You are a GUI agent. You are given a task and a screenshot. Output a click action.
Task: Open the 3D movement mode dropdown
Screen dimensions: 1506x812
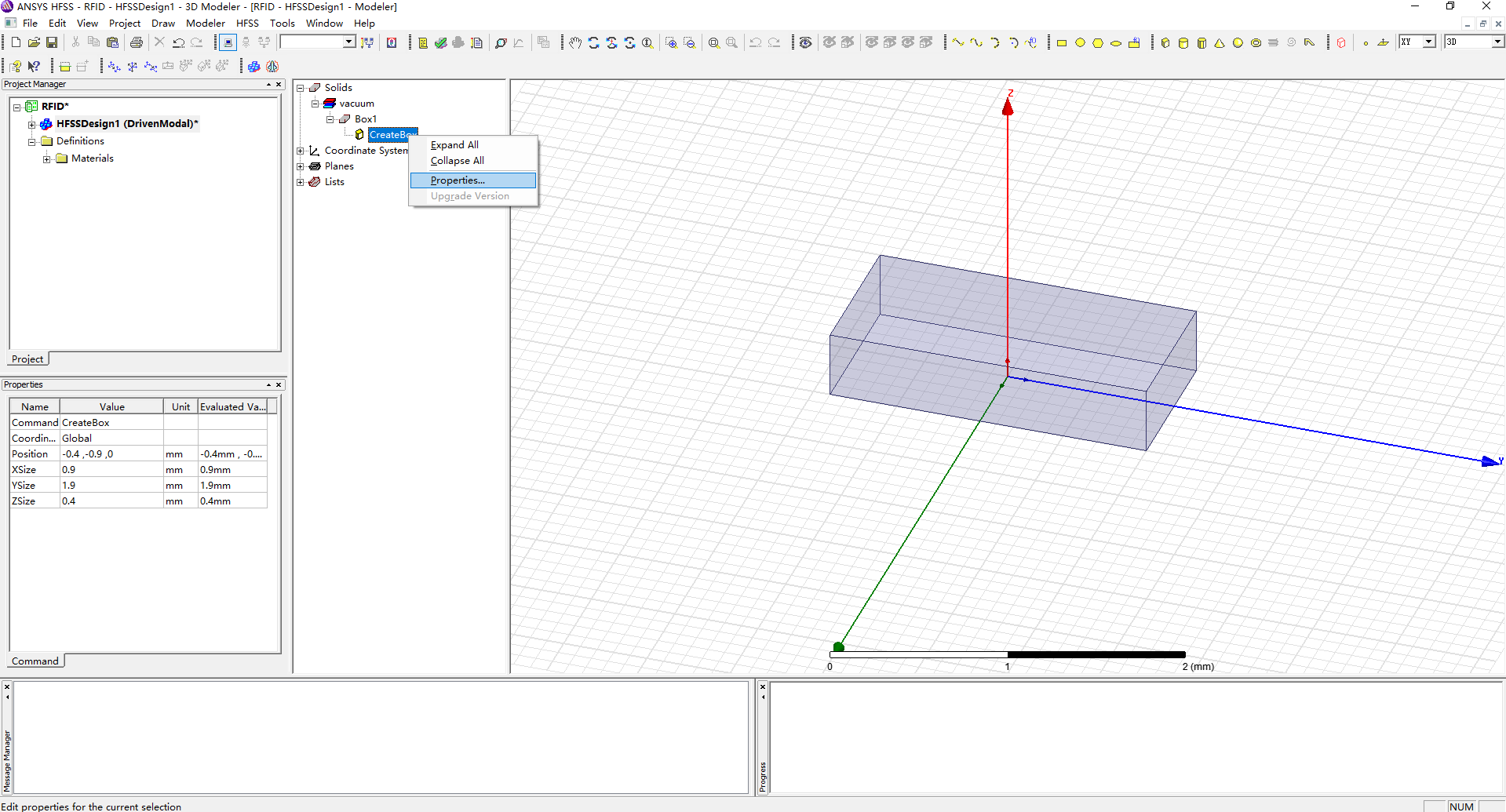point(1497,42)
